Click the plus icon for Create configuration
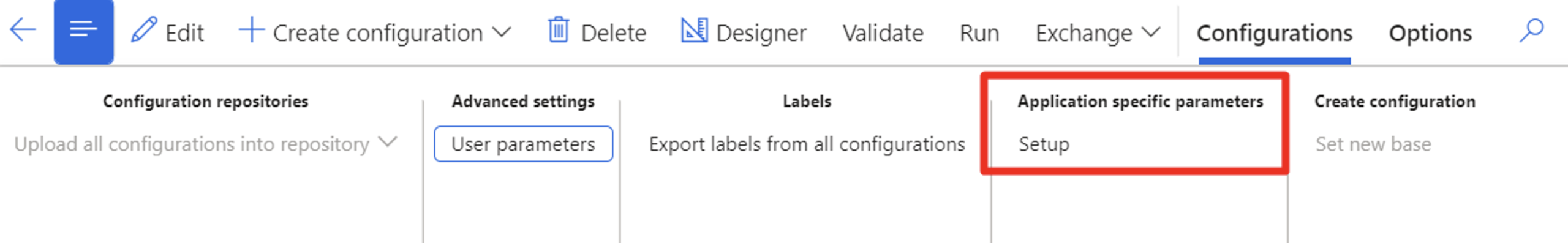Screen dimensions: 1568x243 click(x=251, y=31)
